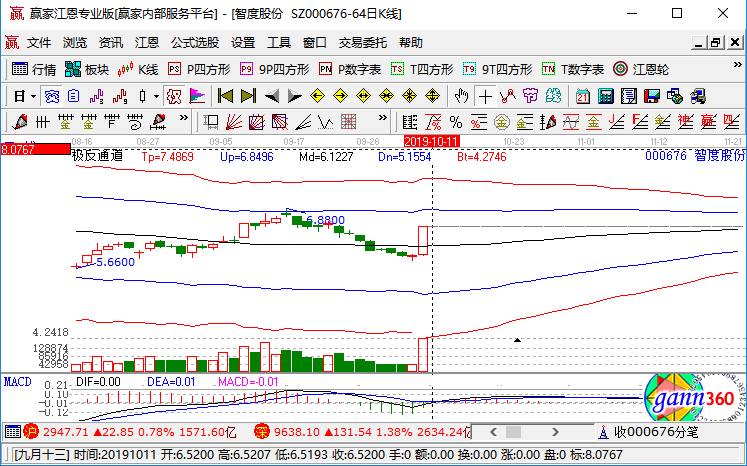Click the yellow diamond double-headed horizontal arrow icon
The height and width of the screenshot is (466, 747).
363,96
